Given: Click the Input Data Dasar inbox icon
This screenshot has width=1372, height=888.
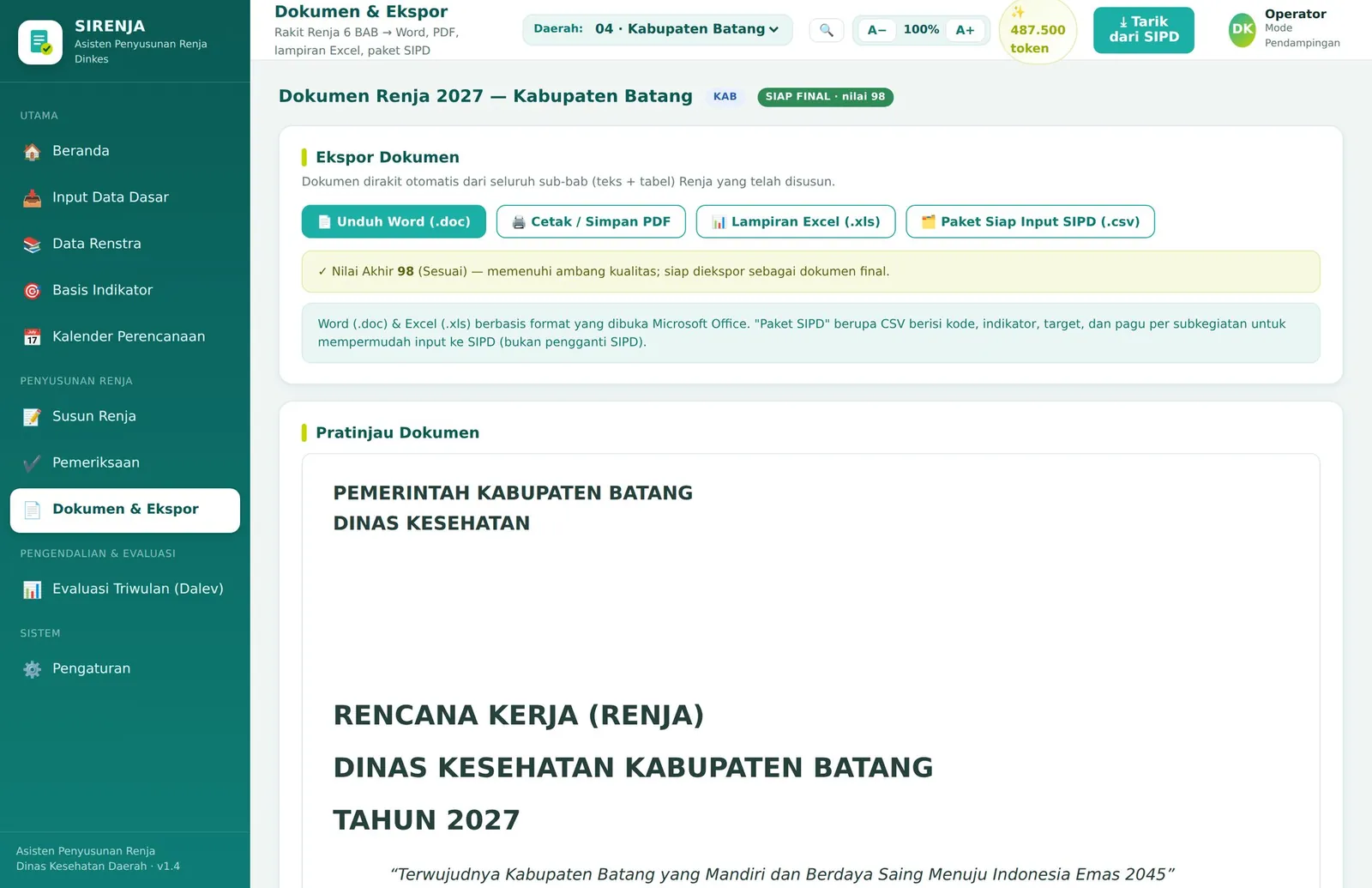Looking at the screenshot, I should [32, 198].
